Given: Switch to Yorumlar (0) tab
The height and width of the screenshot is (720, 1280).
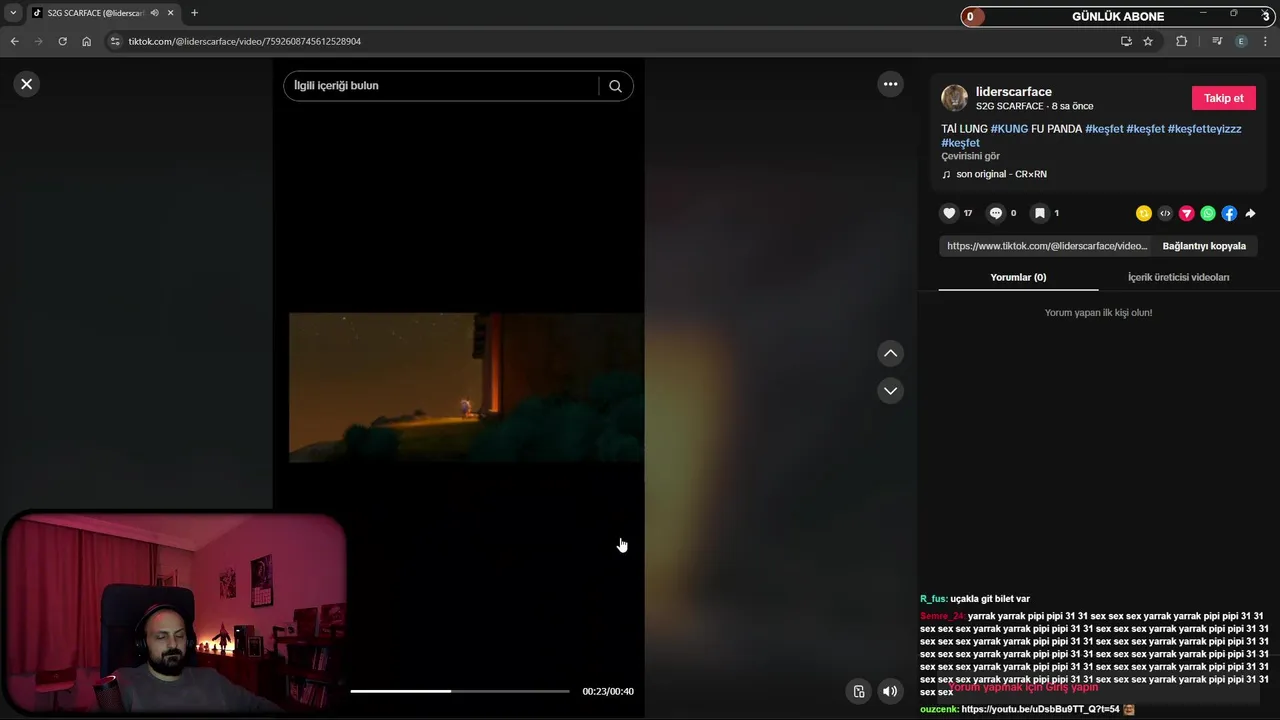Looking at the screenshot, I should [1018, 277].
